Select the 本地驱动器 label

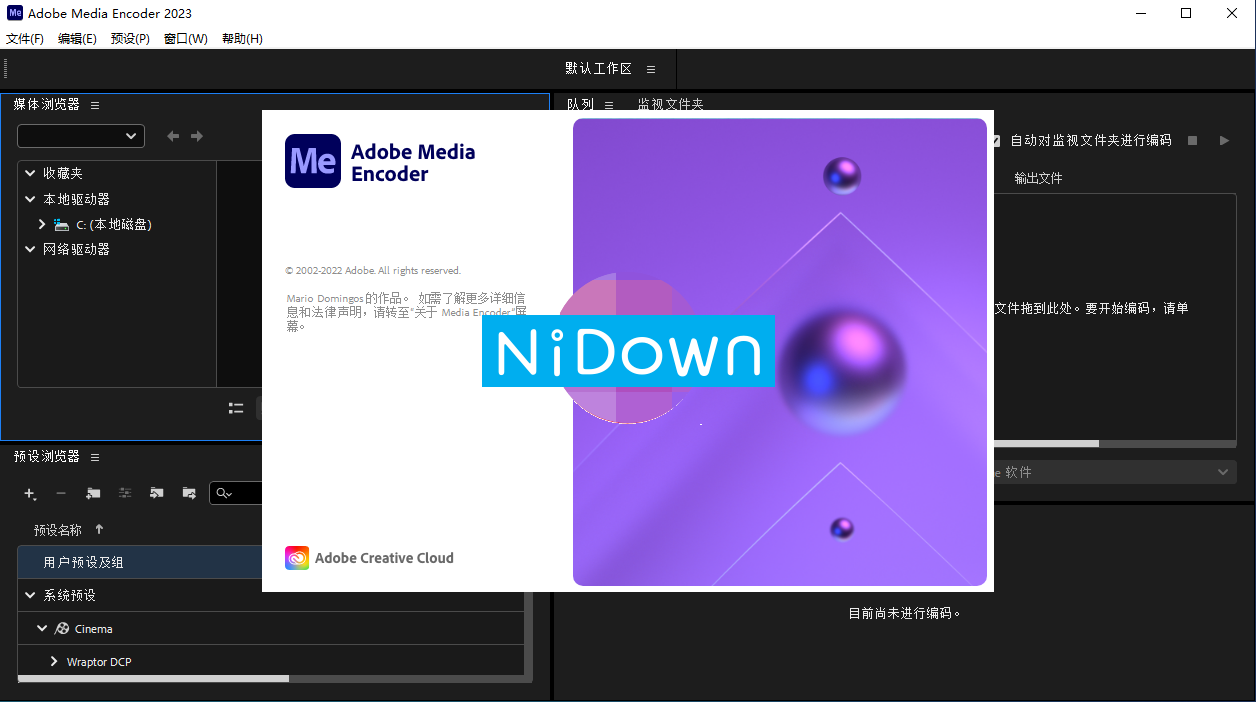[76, 199]
